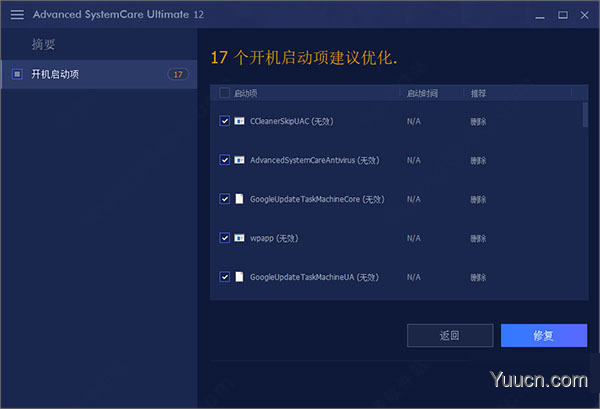Close the Advanced SystemCare window
The width and height of the screenshot is (600, 409).
pyautogui.click(x=584, y=15)
